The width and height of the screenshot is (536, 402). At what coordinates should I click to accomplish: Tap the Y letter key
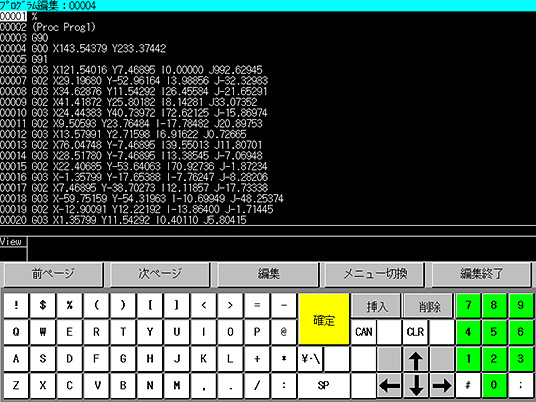[x=150, y=332]
